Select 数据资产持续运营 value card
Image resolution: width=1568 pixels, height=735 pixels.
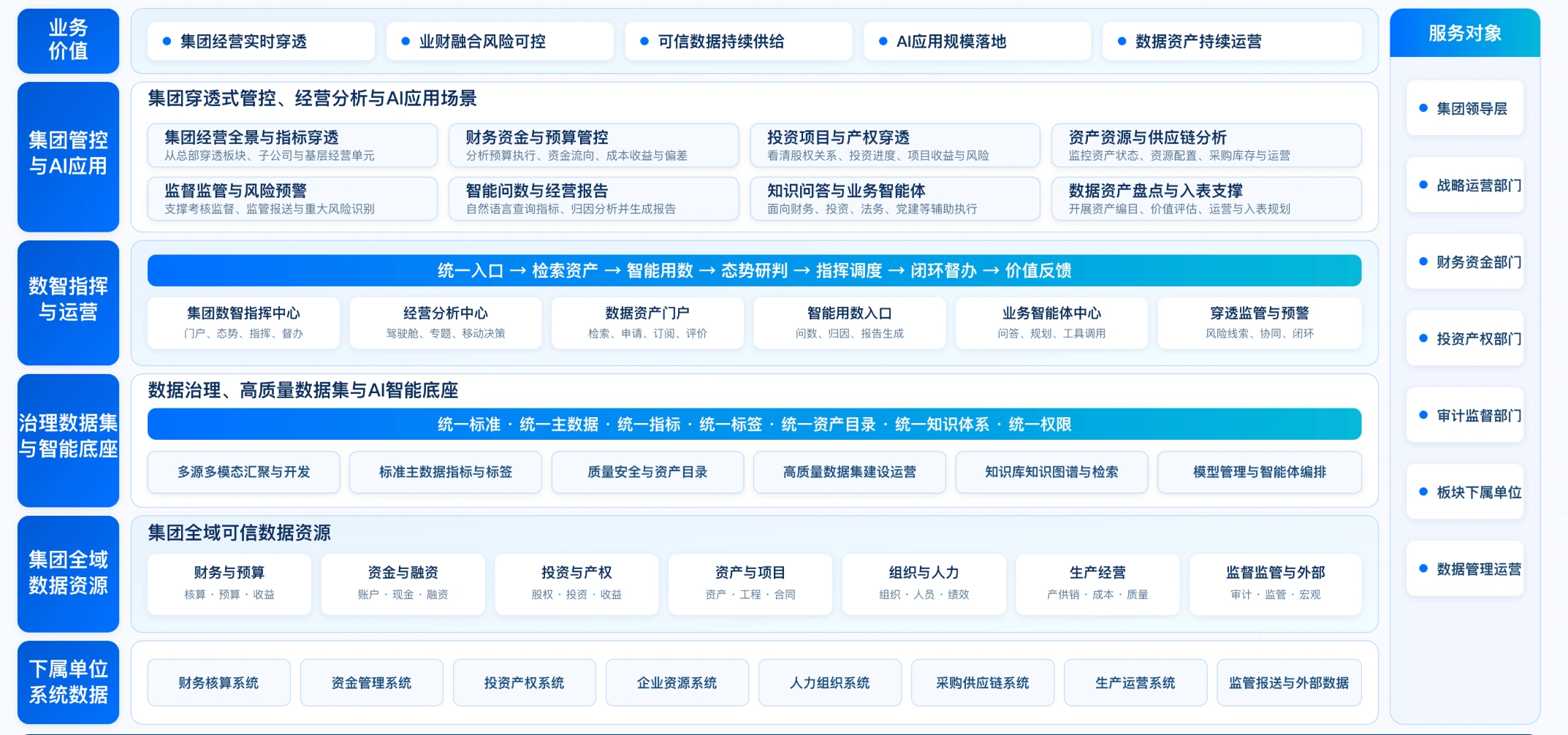click(1232, 41)
